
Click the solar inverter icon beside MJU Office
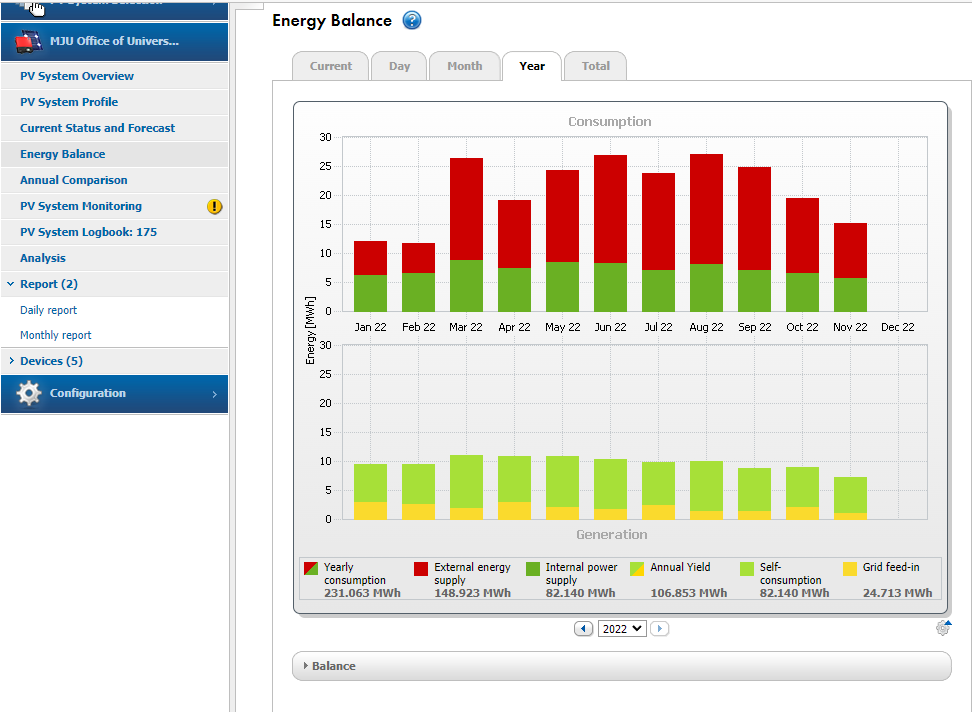[29, 42]
